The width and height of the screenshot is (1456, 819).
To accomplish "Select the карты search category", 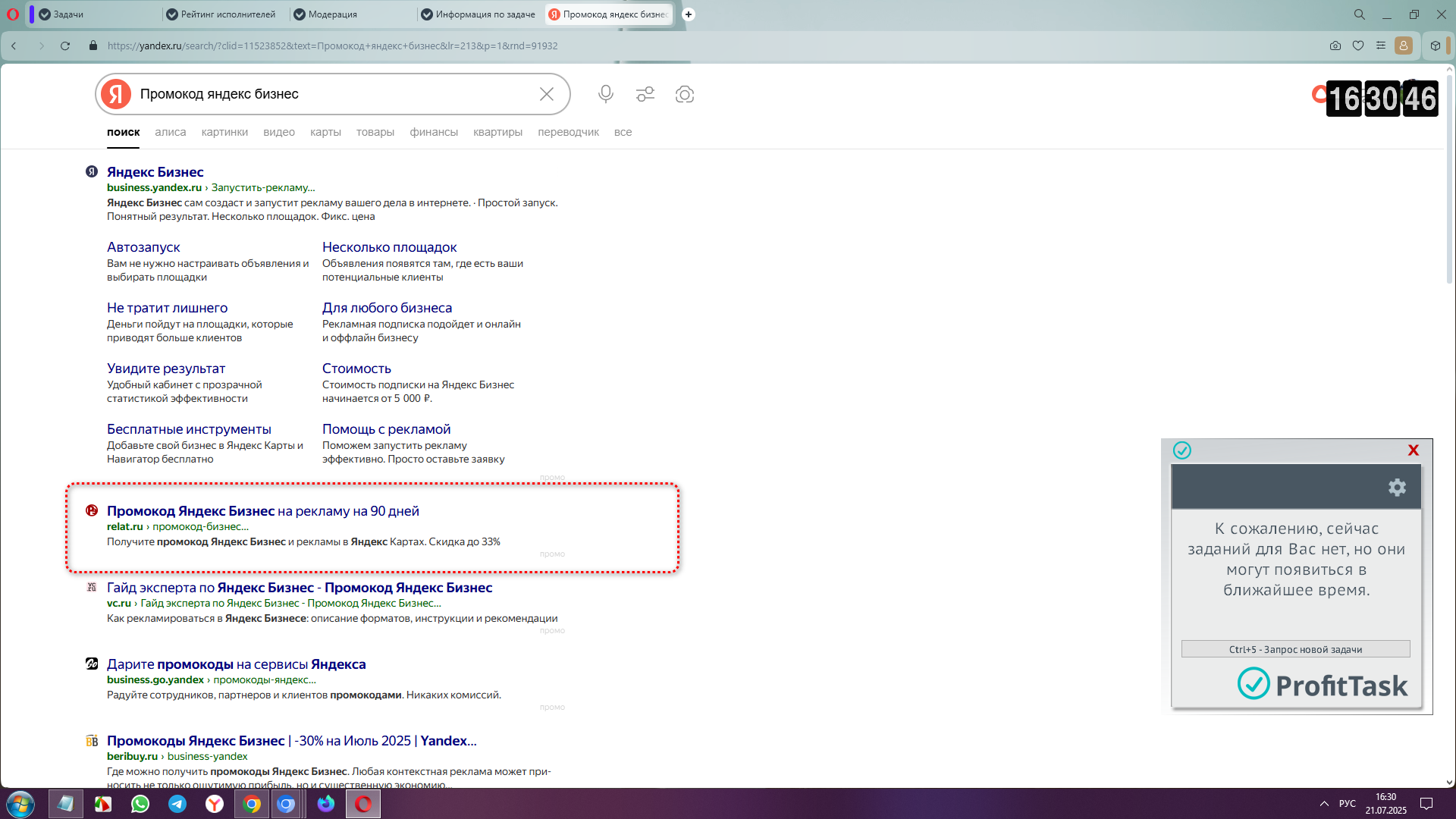I will (x=325, y=132).
